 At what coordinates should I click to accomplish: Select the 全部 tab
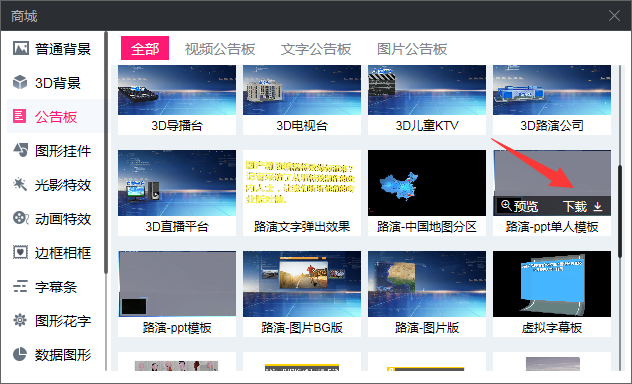tap(145, 48)
